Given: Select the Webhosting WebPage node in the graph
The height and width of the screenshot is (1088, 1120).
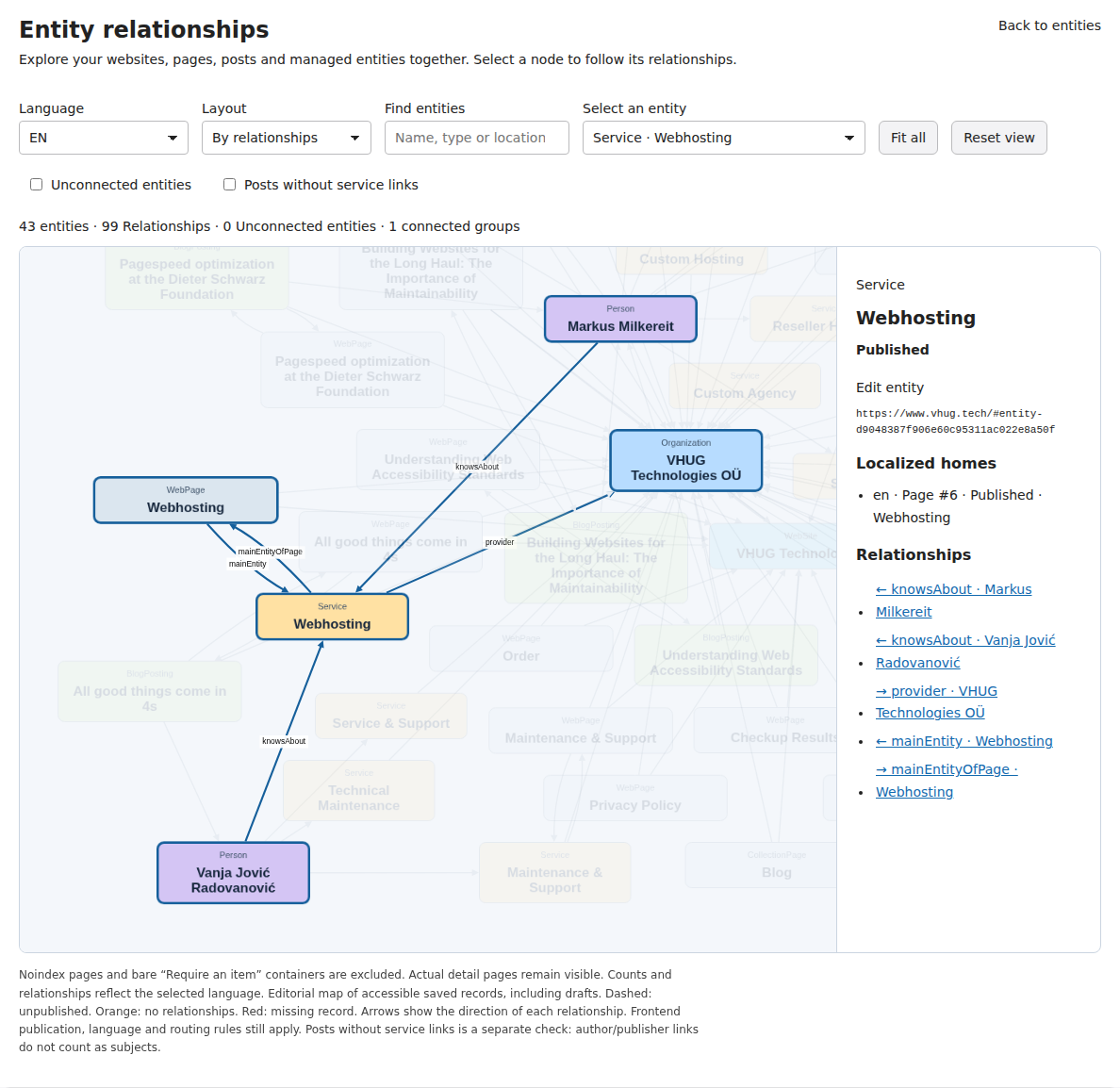Looking at the screenshot, I should pyautogui.click(x=186, y=500).
